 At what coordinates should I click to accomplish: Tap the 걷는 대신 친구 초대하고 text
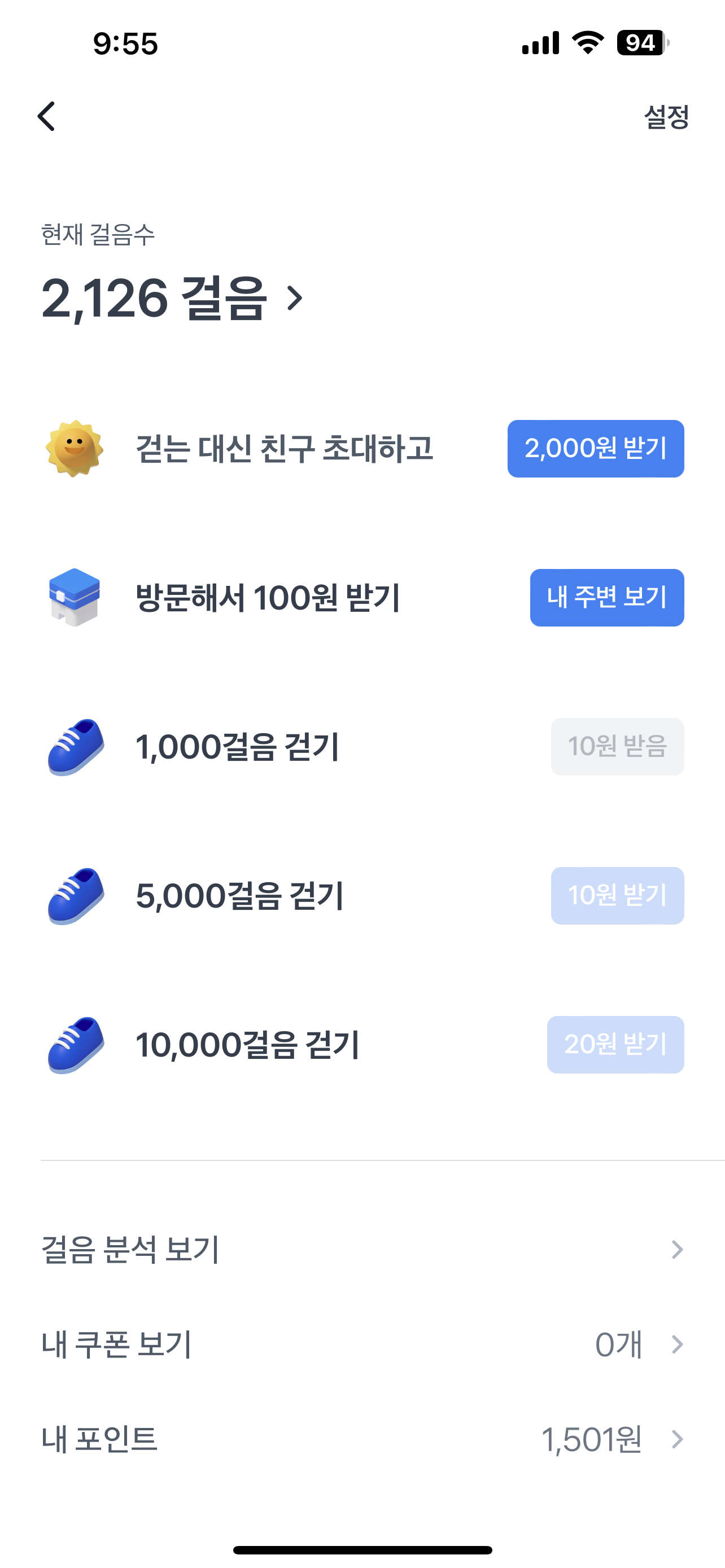coord(284,449)
